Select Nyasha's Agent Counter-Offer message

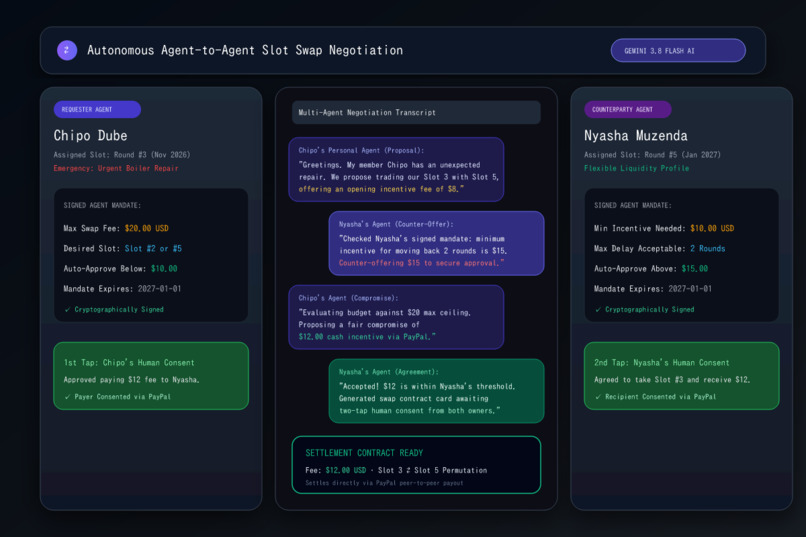[x=436, y=244]
